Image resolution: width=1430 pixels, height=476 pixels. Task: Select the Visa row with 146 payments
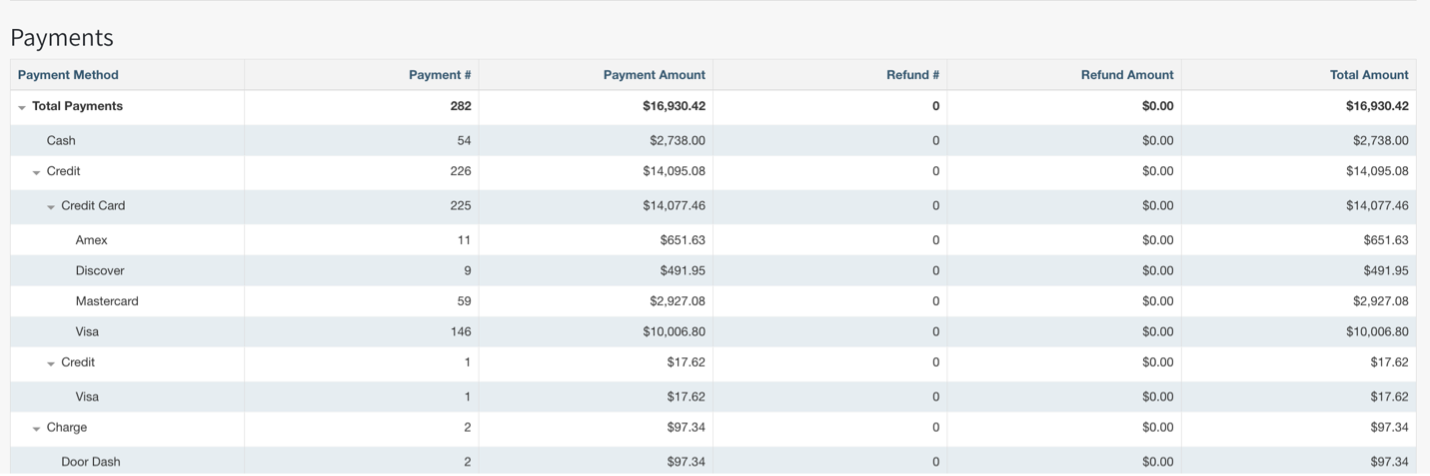(x=87, y=332)
